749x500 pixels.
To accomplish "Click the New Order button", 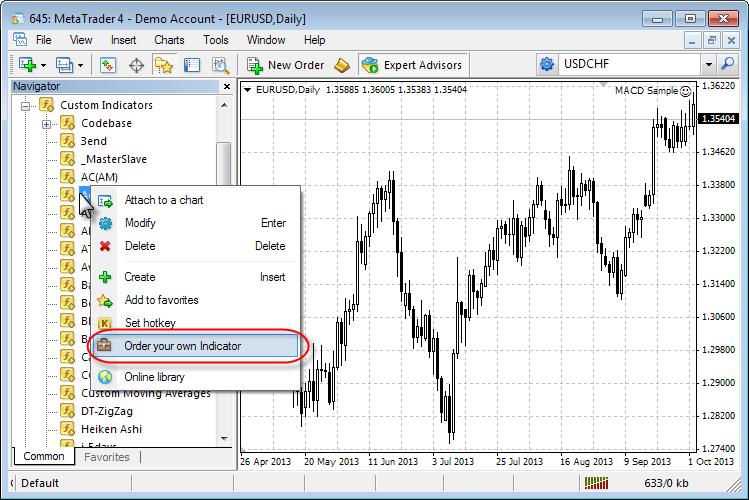I will pos(285,65).
